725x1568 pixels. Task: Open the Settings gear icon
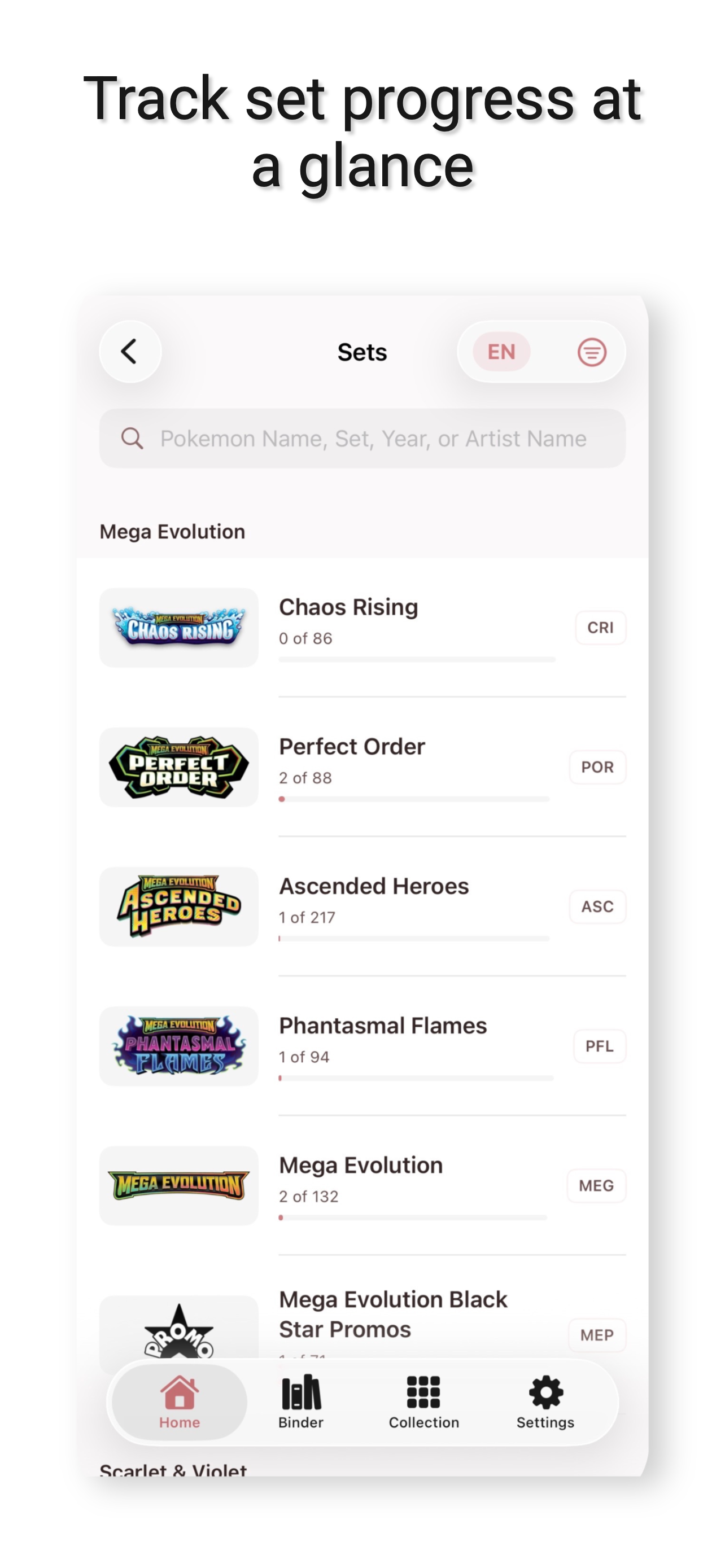pos(545,1392)
